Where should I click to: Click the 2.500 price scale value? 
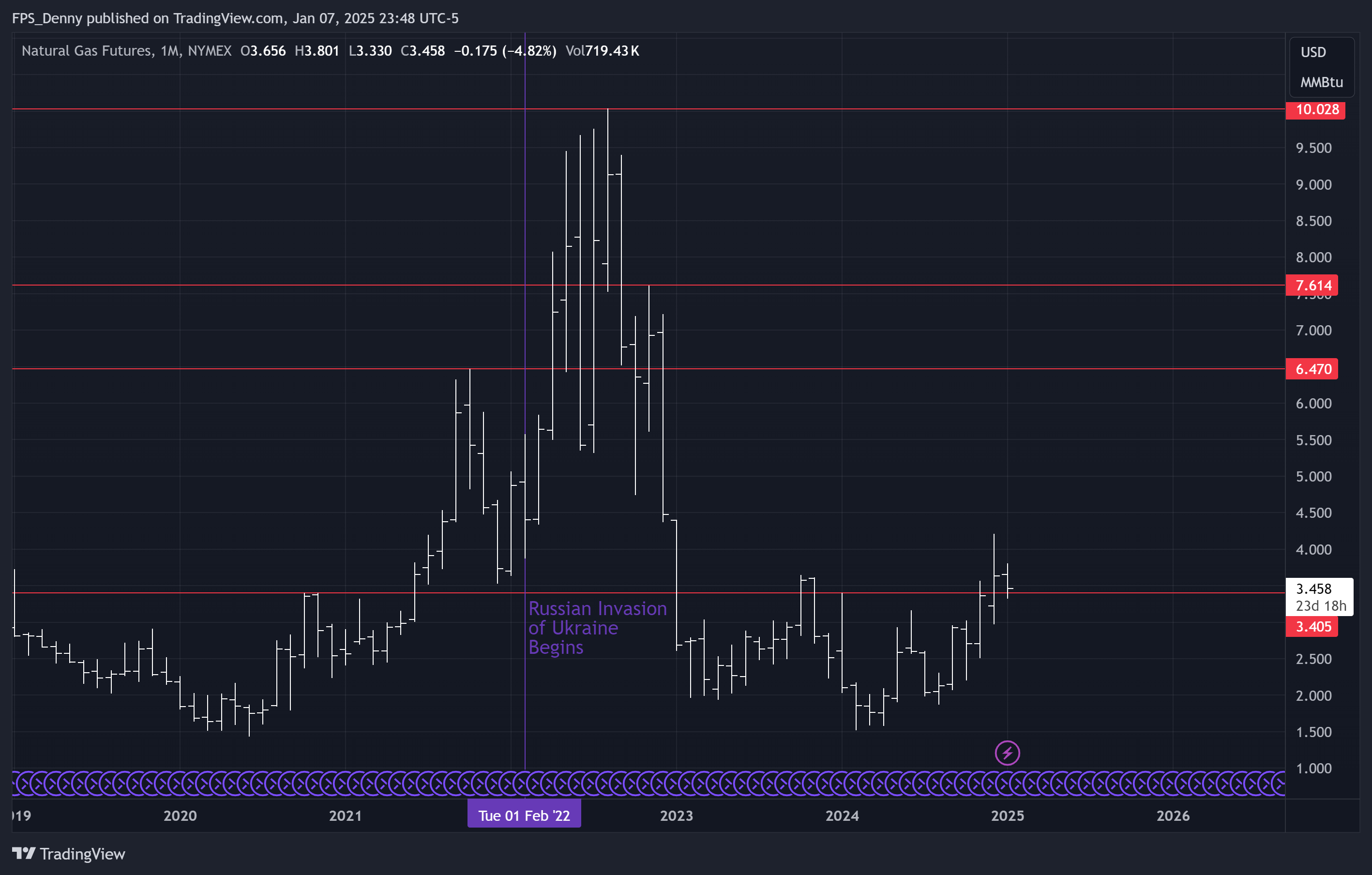pos(1313,659)
